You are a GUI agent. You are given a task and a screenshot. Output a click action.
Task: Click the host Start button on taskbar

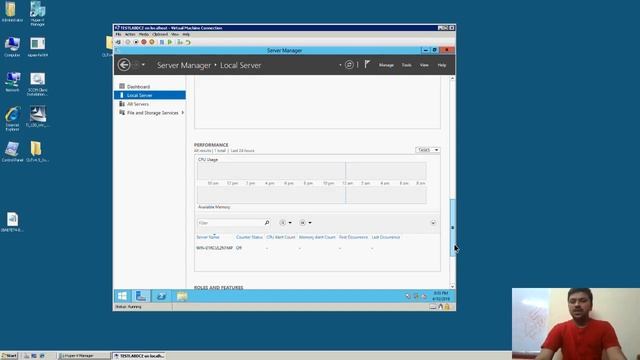click(9, 356)
